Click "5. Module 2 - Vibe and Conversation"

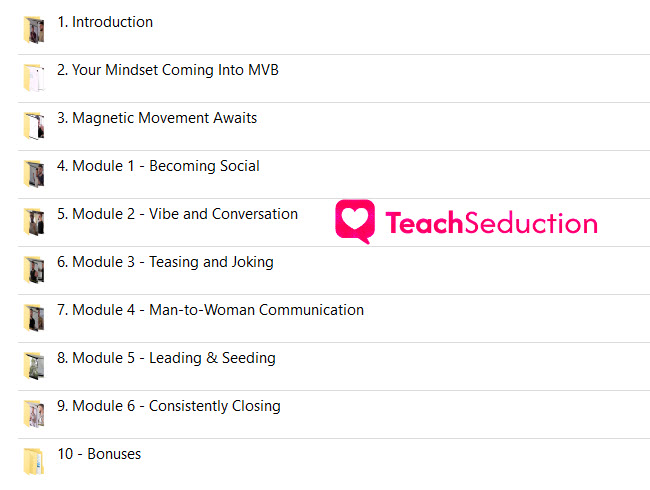(x=177, y=214)
